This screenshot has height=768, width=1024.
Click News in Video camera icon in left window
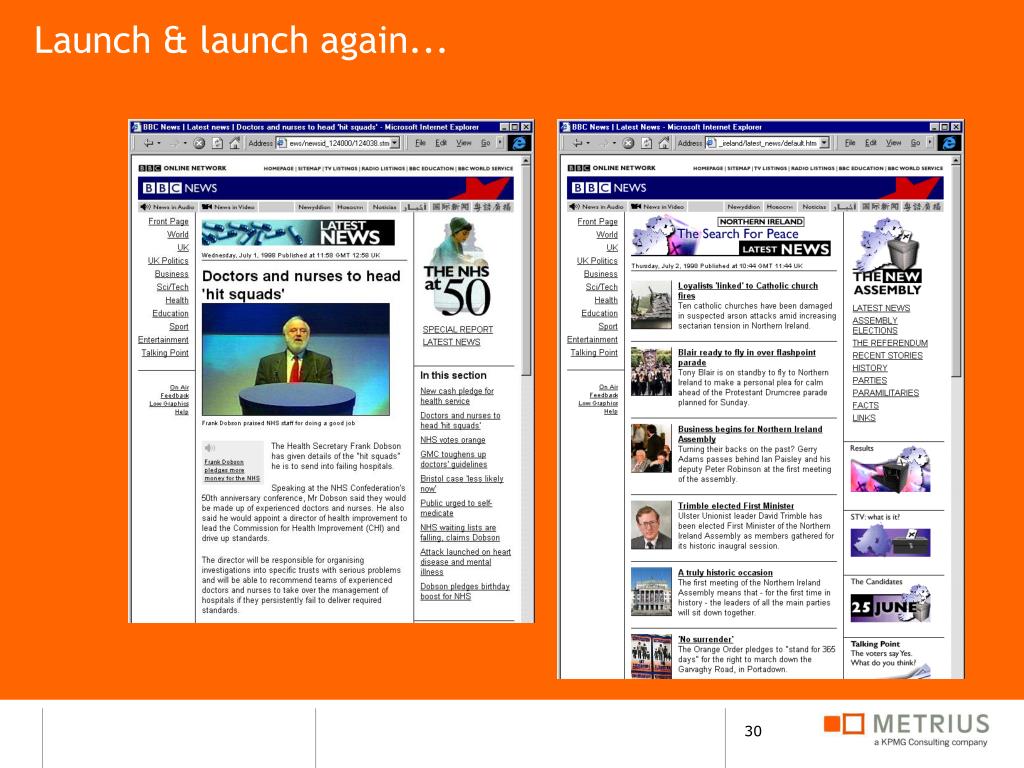206,206
